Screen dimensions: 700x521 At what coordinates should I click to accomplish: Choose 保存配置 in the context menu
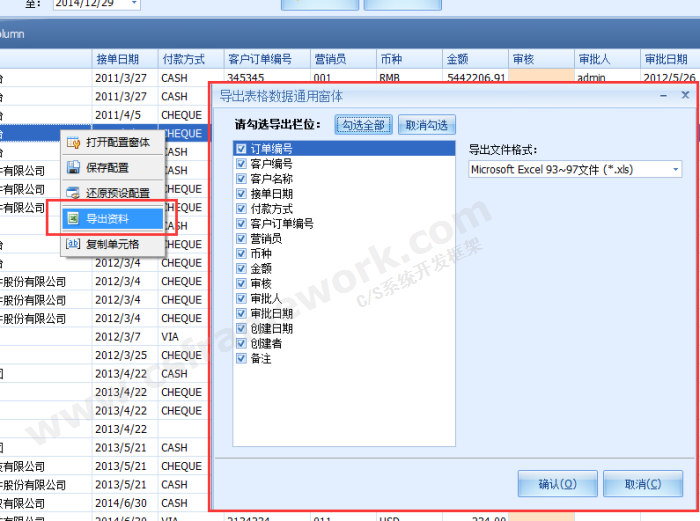(107, 167)
